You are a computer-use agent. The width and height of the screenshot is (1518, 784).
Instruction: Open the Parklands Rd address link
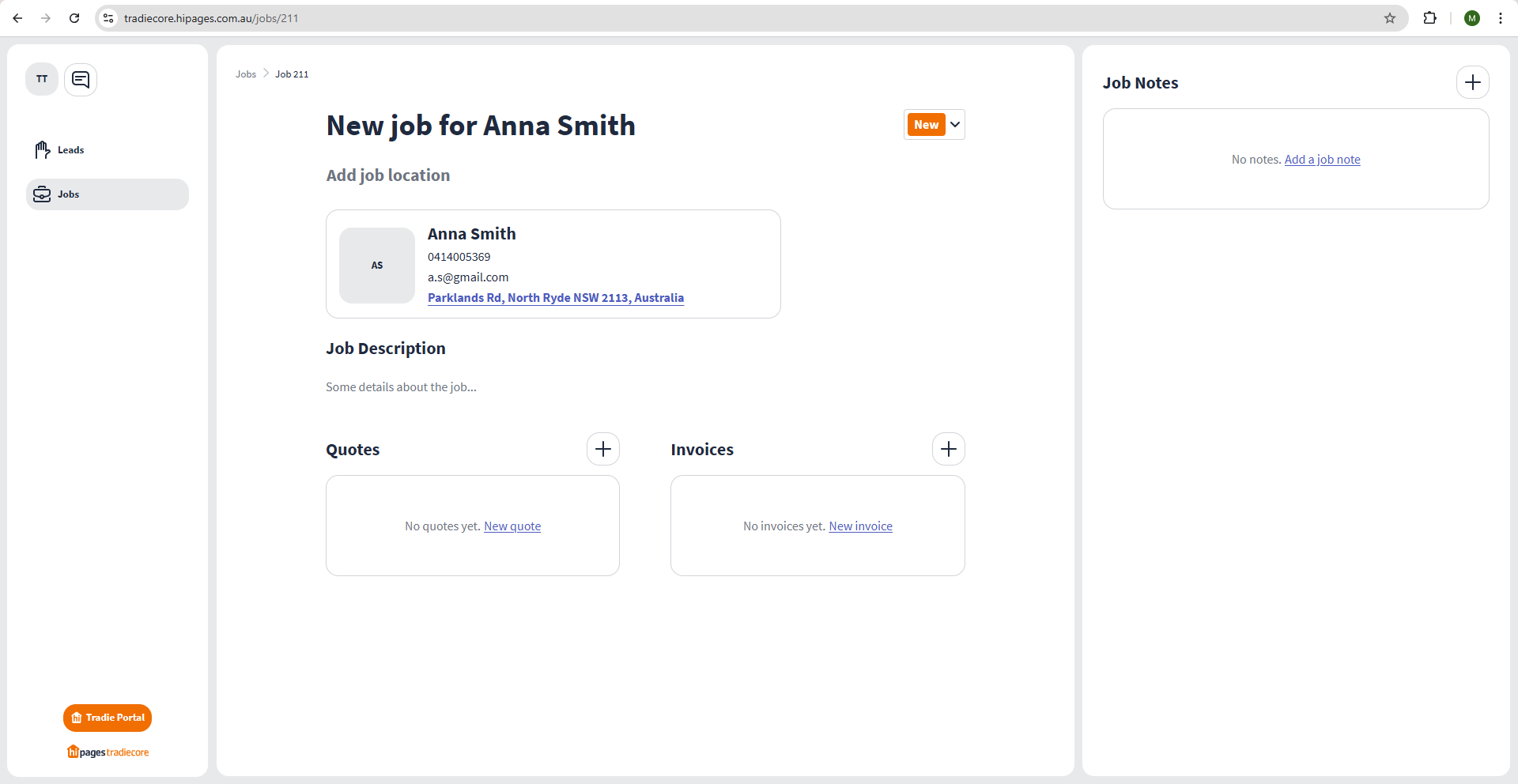click(555, 298)
